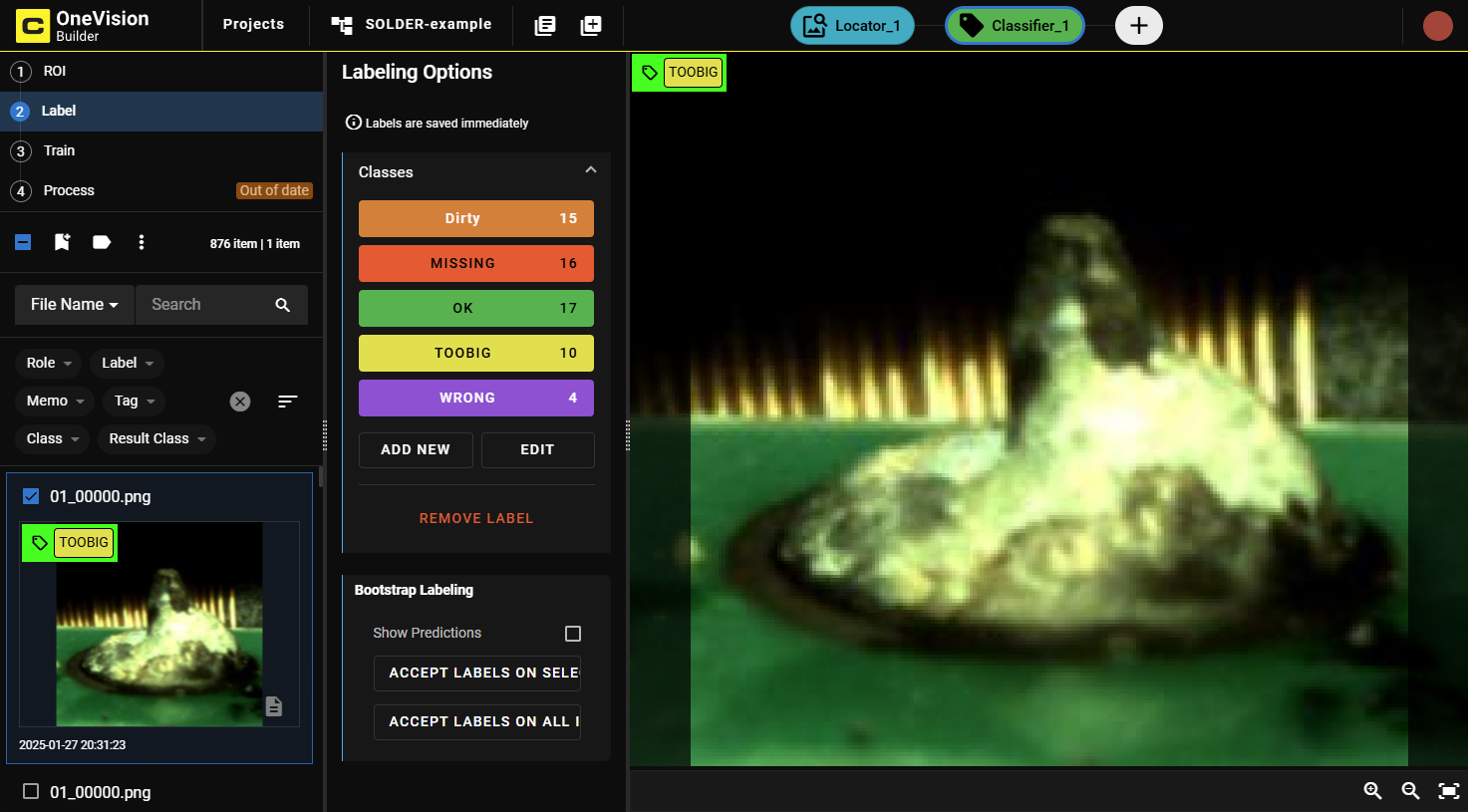Viewport: 1468px width, 812px height.
Task: Click the zoom out magnifier icon
Action: [1410, 790]
